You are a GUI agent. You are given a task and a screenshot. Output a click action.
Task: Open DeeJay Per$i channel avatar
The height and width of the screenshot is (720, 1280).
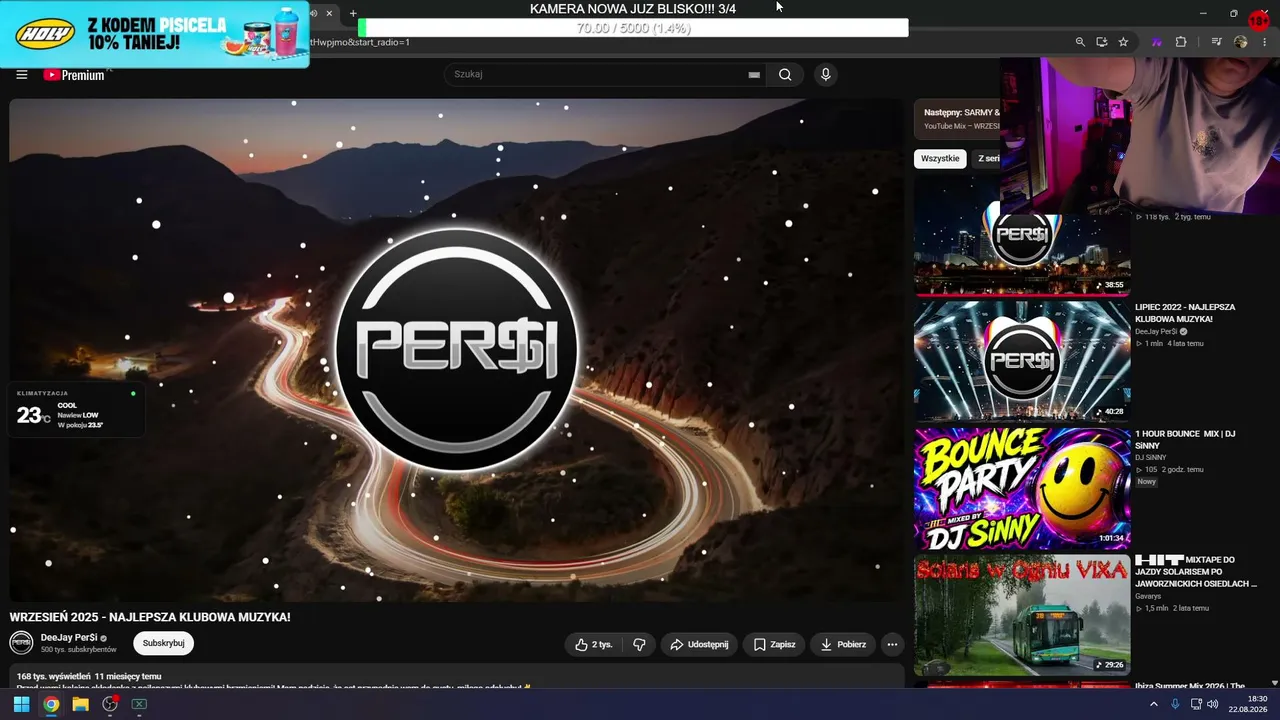click(x=21, y=643)
